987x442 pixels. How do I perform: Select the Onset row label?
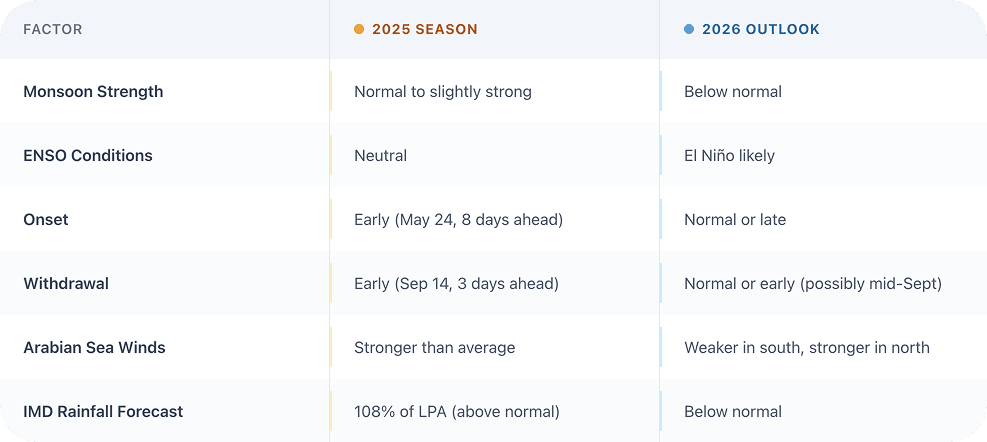pos(46,220)
